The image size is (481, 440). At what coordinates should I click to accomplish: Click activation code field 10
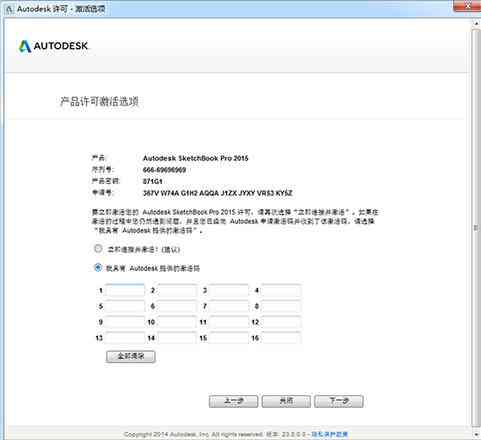(x=177, y=322)
